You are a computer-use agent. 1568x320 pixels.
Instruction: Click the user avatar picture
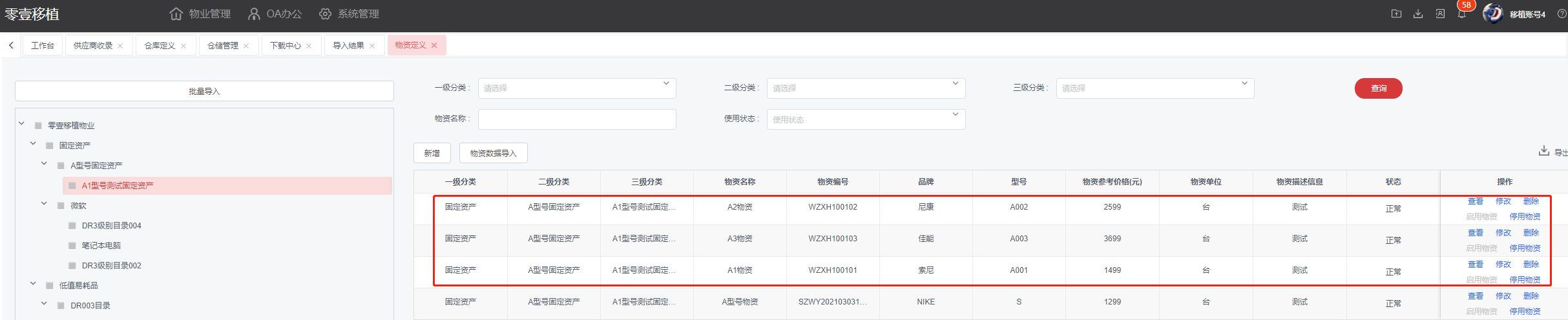click(x=1492, y=14)
